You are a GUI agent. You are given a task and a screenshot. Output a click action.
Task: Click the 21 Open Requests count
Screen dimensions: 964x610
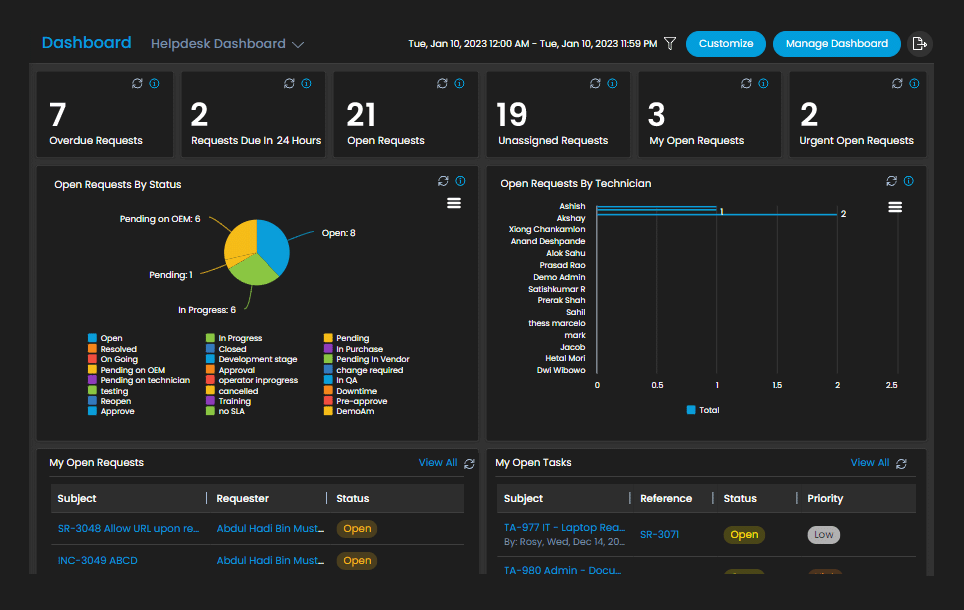[x=361, y=114]
